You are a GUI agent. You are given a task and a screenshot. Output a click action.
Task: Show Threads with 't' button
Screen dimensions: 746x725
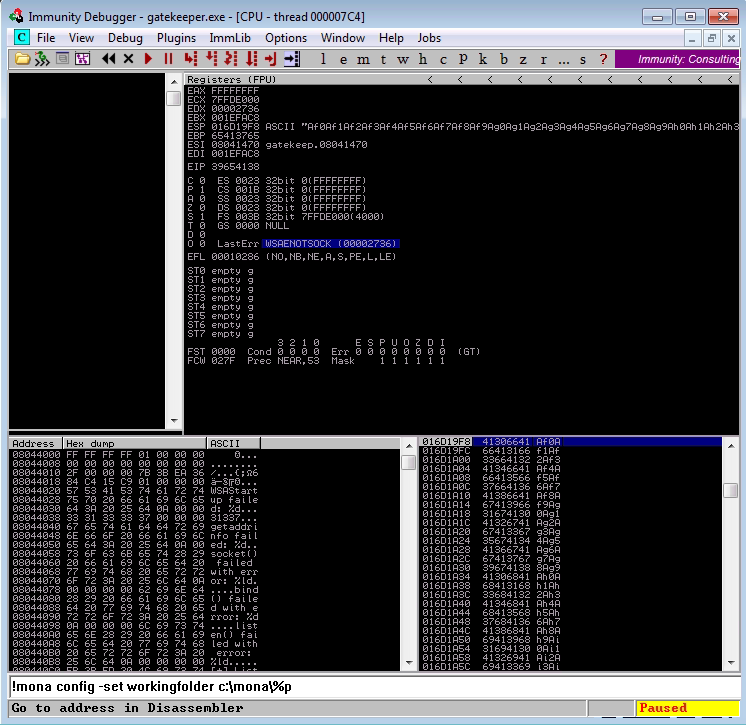pos(383,59)
